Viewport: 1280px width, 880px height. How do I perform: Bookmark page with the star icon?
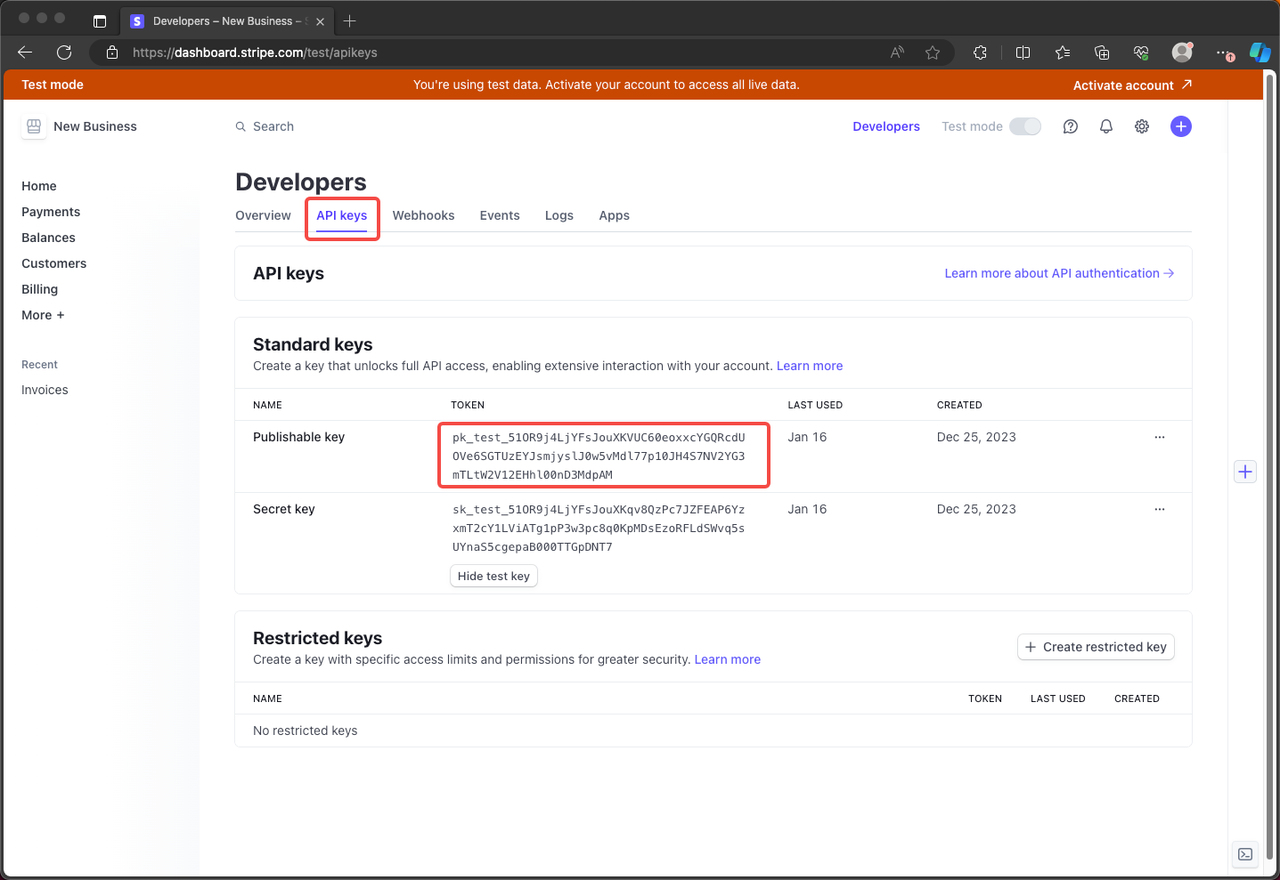(932, 53)
